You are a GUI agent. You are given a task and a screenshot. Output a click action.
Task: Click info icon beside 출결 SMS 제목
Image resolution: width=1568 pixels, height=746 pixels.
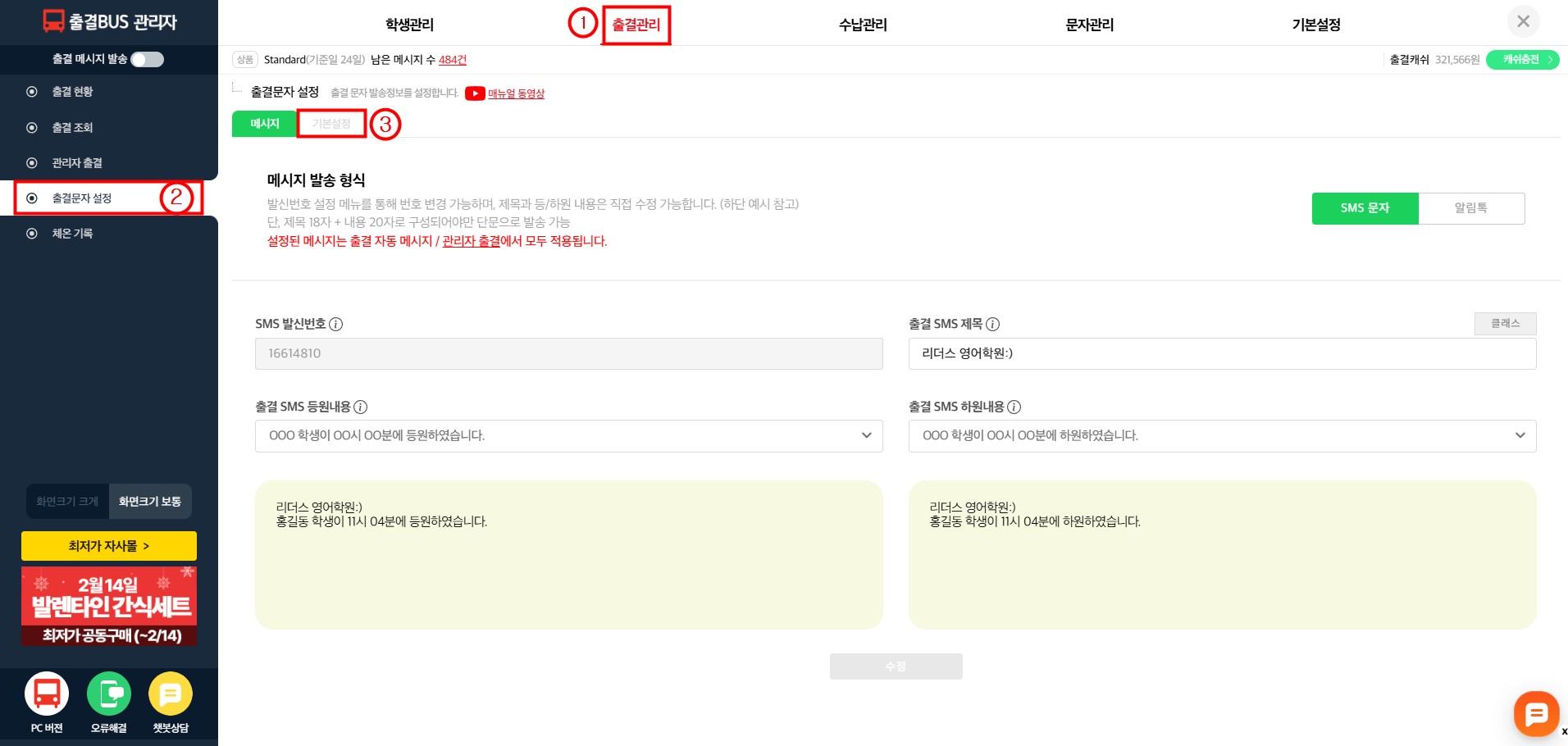click(x=992, y=324)
